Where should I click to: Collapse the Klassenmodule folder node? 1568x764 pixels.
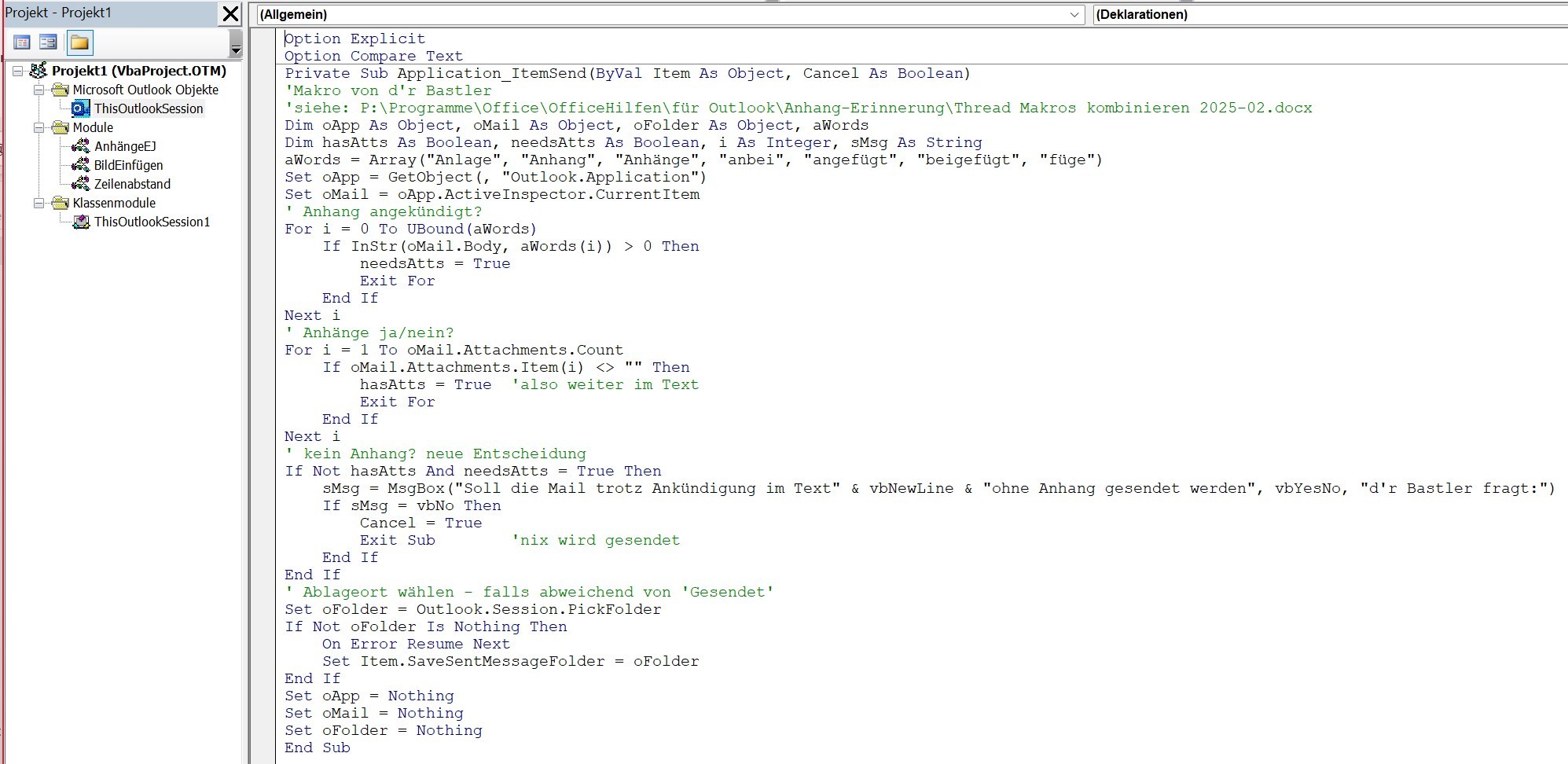coord(39,203)
